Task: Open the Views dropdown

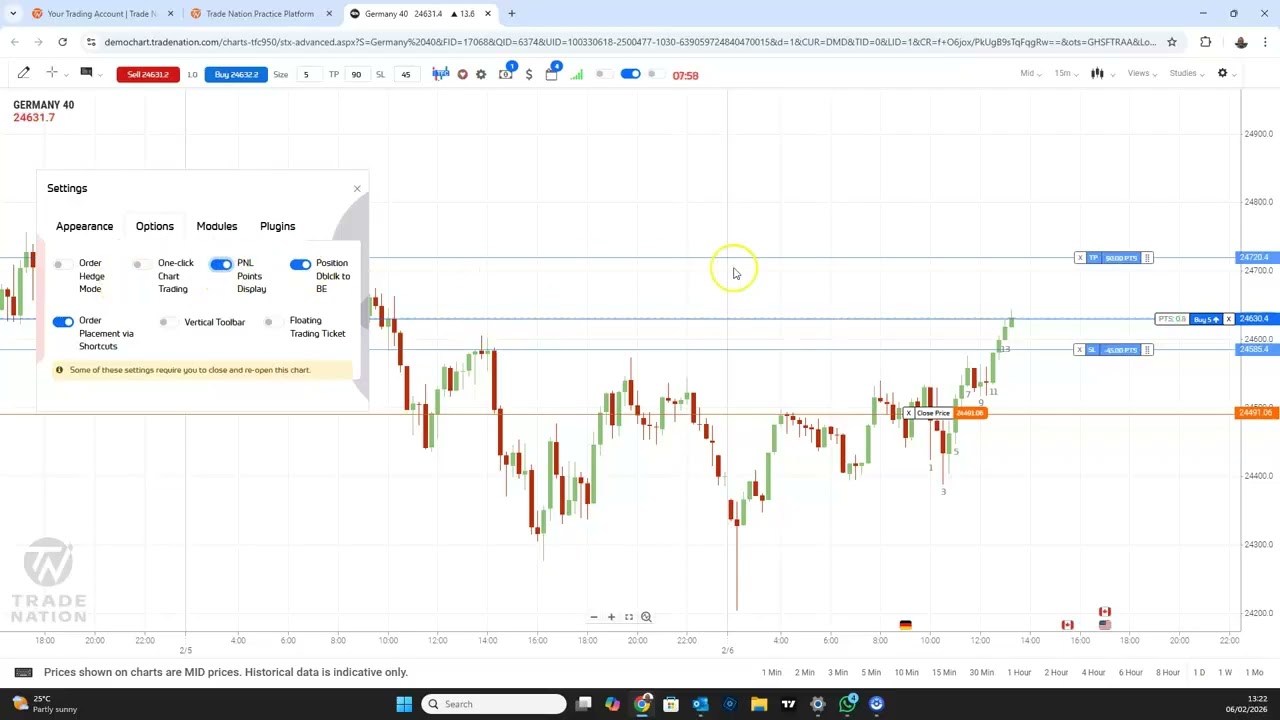Action: click(1141, 73)
